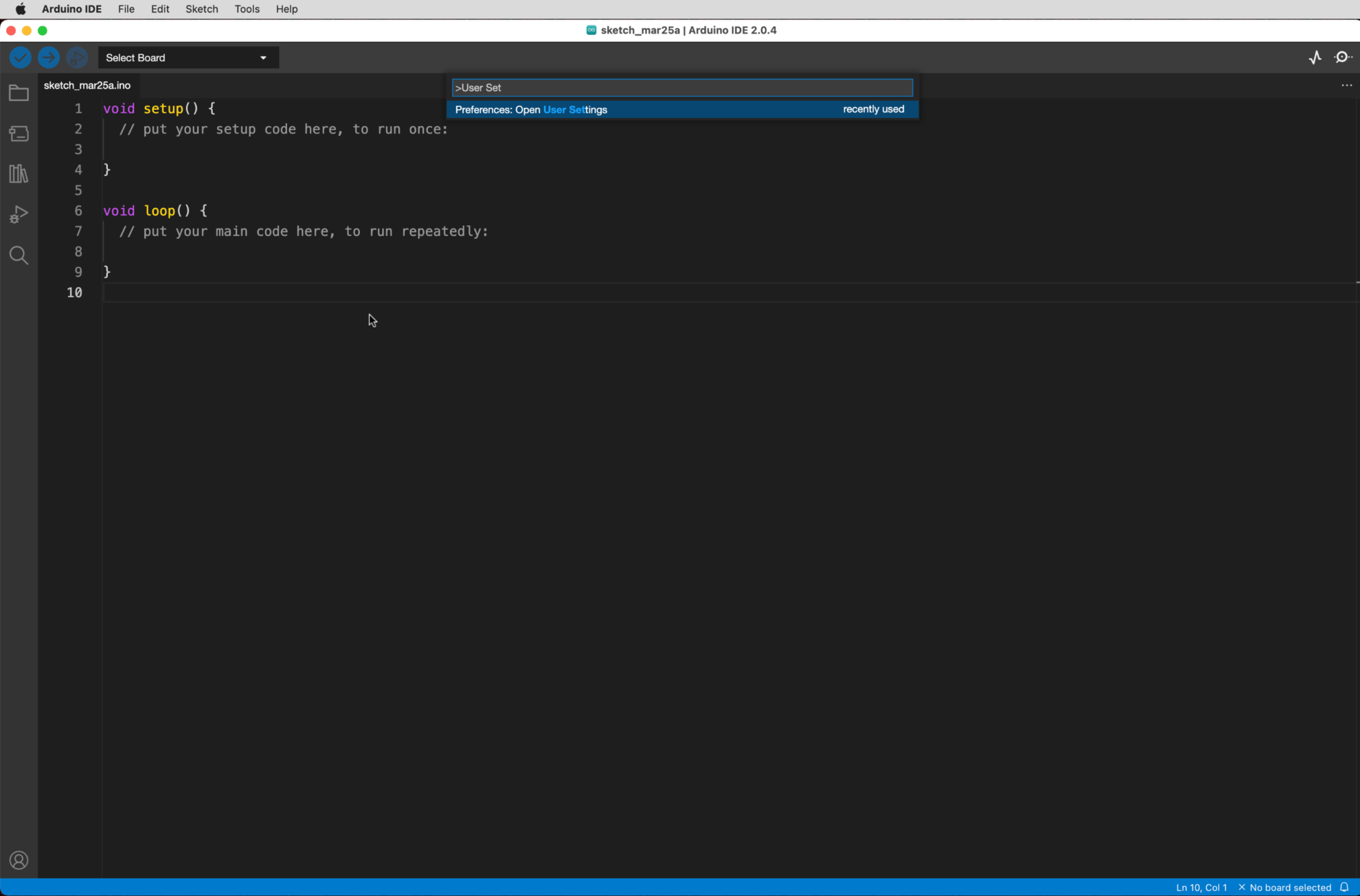
Task: Click No board selected in status bar
Action: (1288, 887)
